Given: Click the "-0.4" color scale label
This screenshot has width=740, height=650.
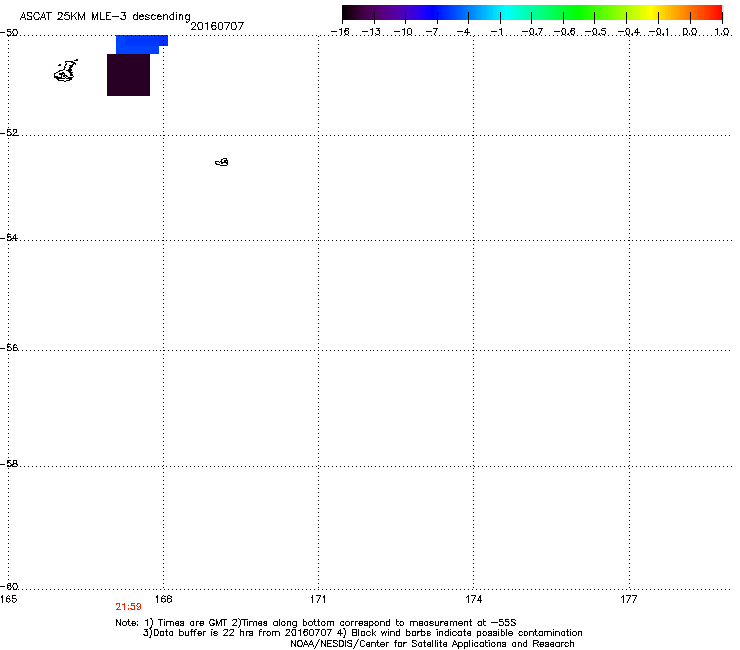Looking at the screenshot, I should (629, 32).
